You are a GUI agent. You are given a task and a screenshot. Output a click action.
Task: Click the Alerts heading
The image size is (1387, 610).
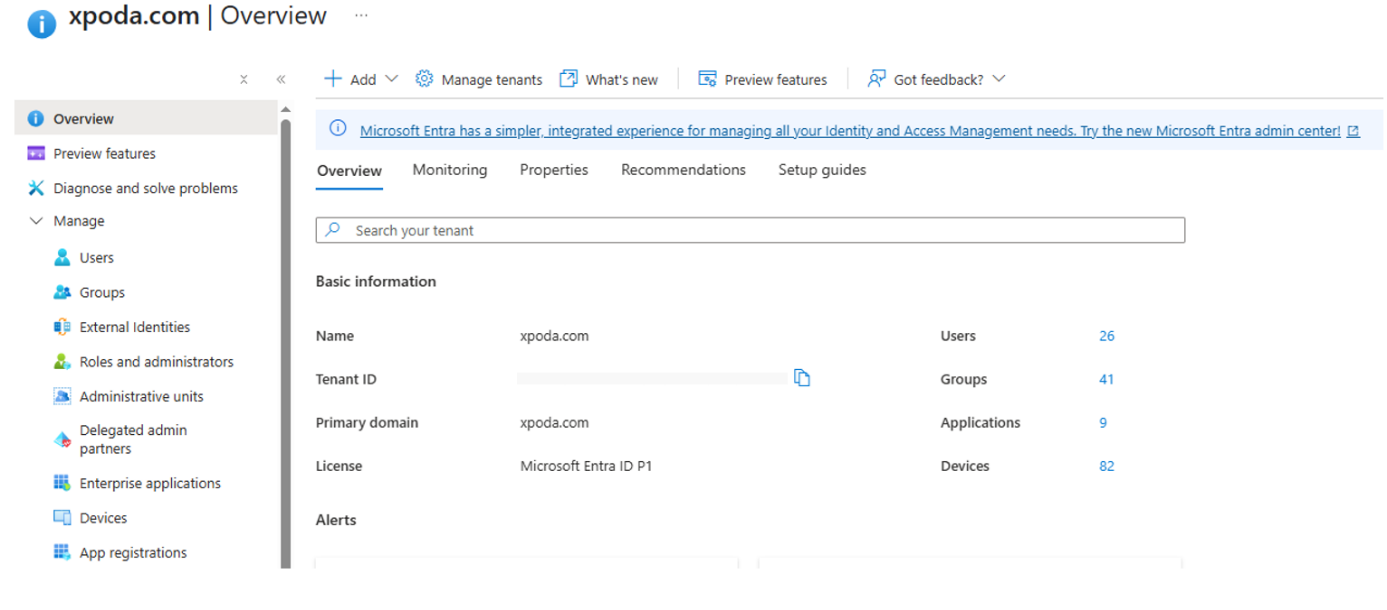[336, 520]
